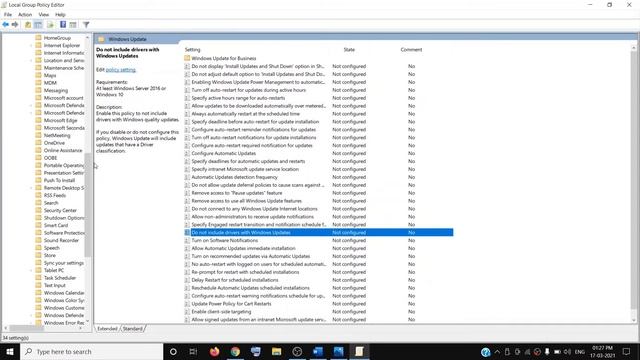This screenshot has width=640, height=360.
Task: Select 'Delay Restart for scheduled installations' setting
Action: point(235,280)
